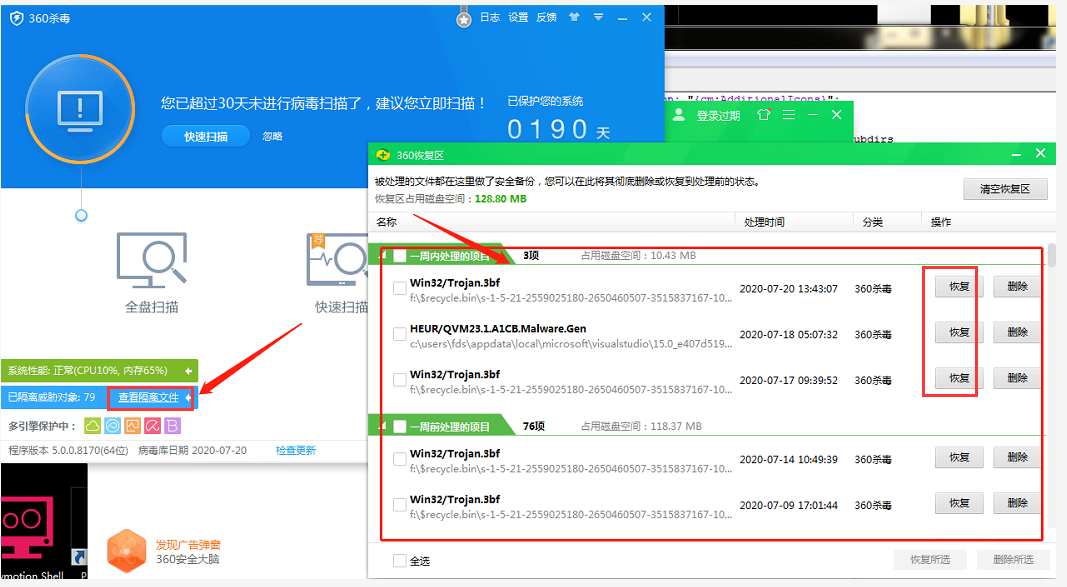Click the pink monitor desktop shortcut icon
Image resolution: width=1067 pixels, height=587 pixels.
tap(27, 529)
